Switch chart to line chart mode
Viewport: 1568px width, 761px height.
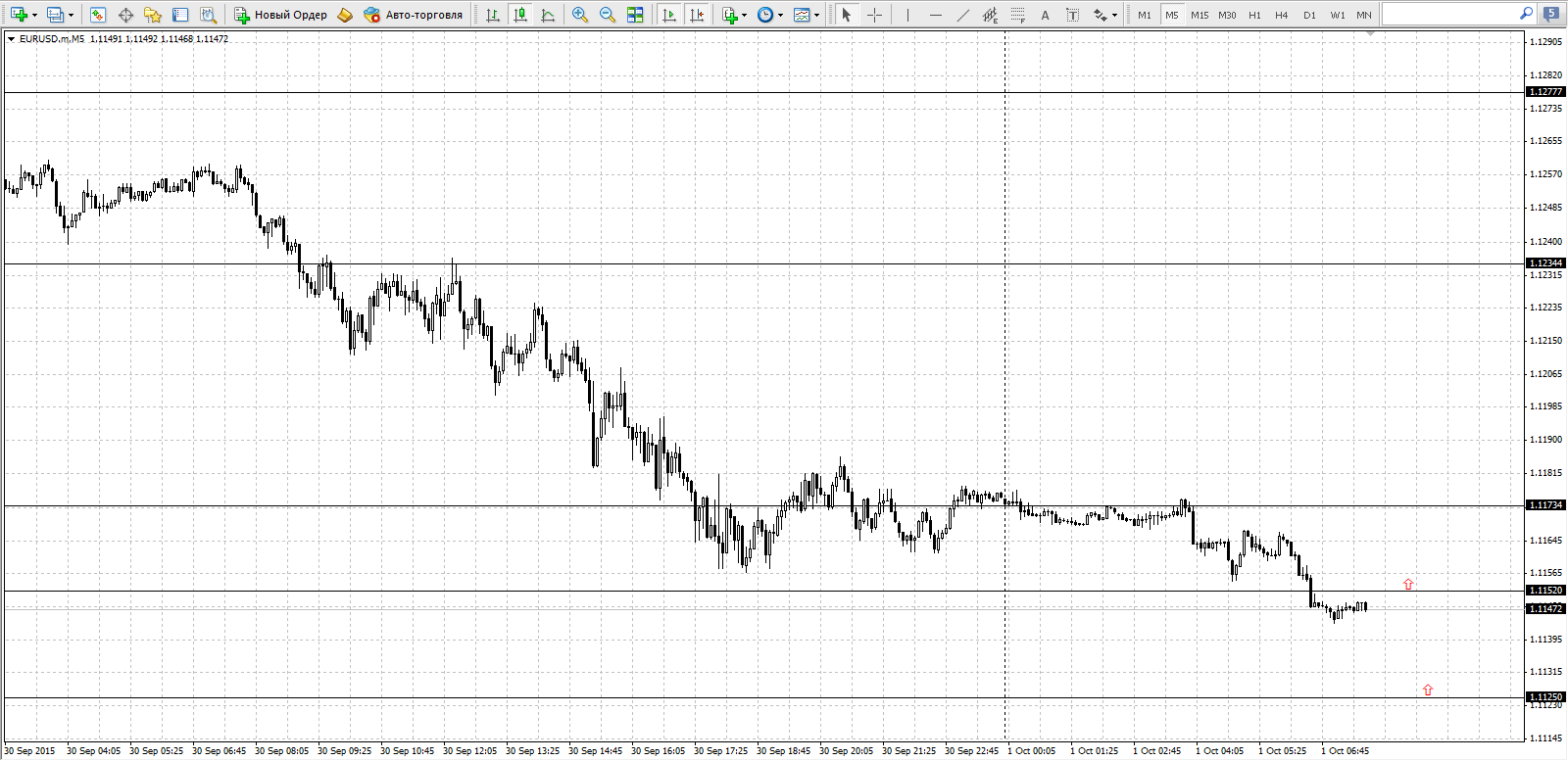pyautogui.click(x=548, y=15)
